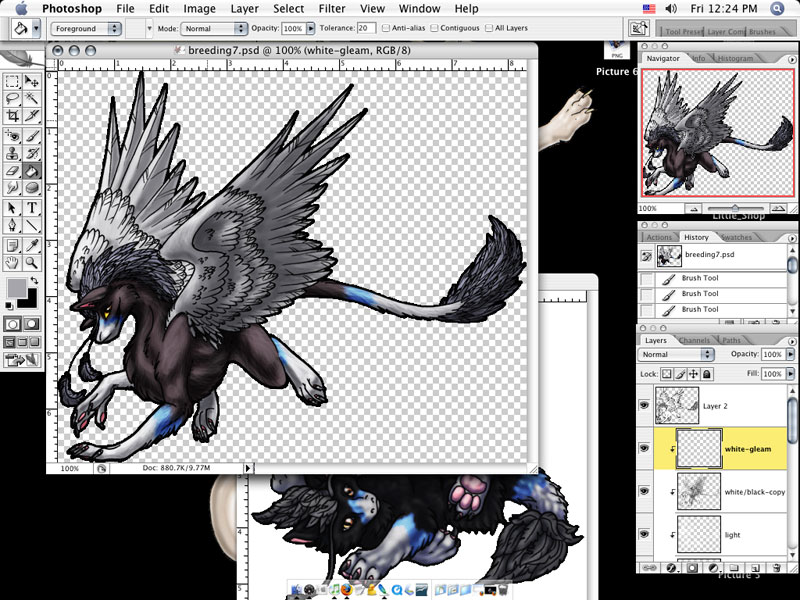
Task: Add a layer style effect
Action: tap(671, 567)
